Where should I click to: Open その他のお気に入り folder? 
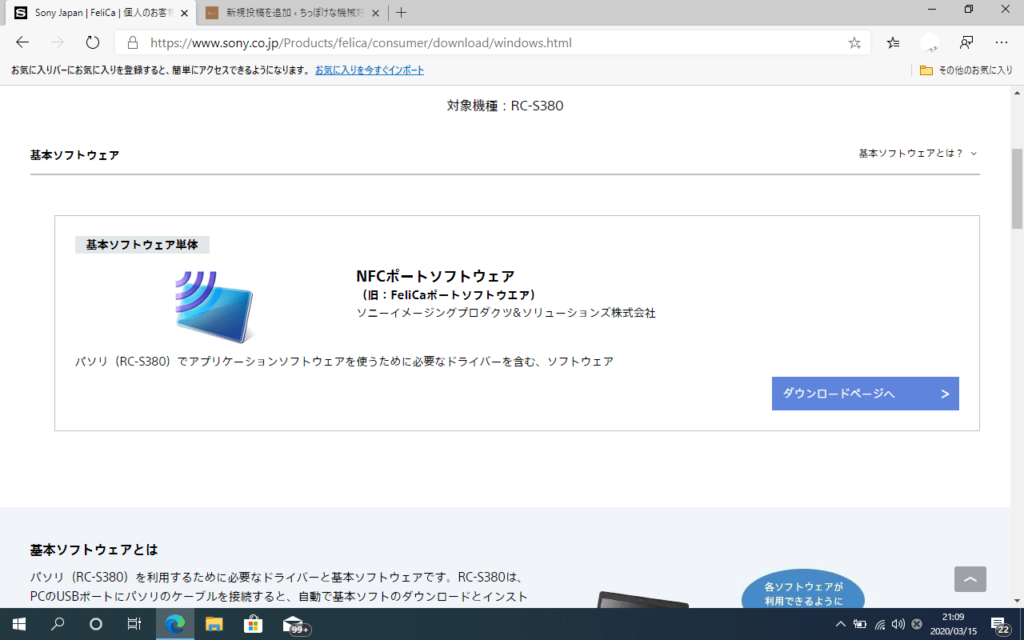click(967, 70)
